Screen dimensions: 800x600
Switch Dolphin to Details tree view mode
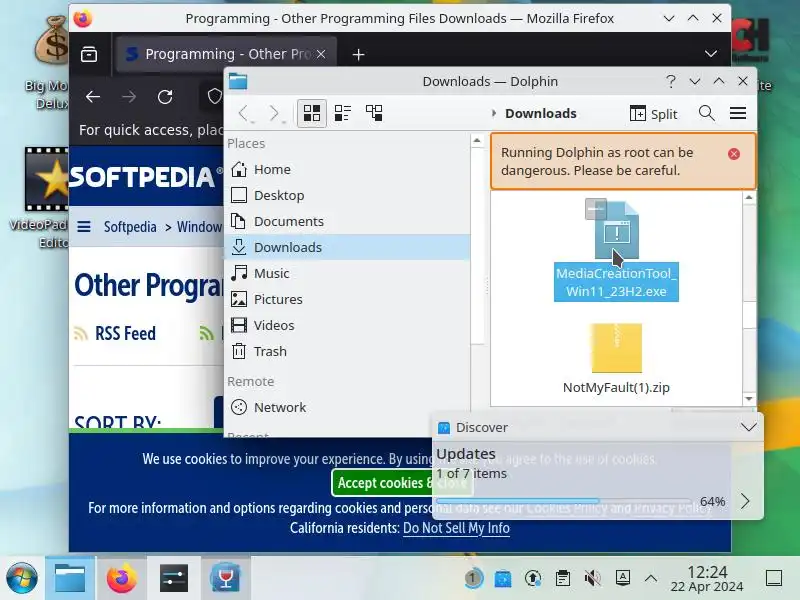[x=374, y=113]
